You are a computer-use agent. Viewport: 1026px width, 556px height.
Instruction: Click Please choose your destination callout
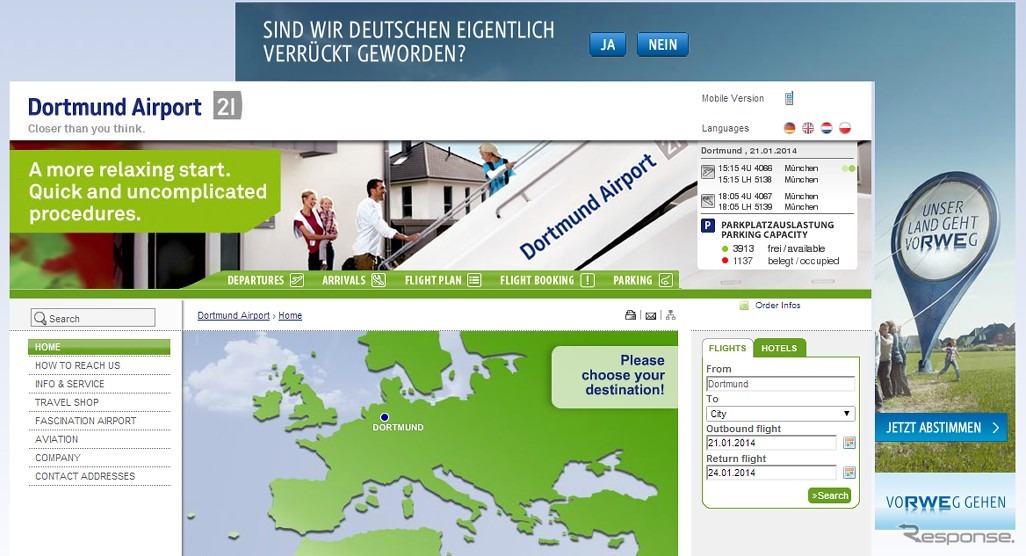coord(615,375)
